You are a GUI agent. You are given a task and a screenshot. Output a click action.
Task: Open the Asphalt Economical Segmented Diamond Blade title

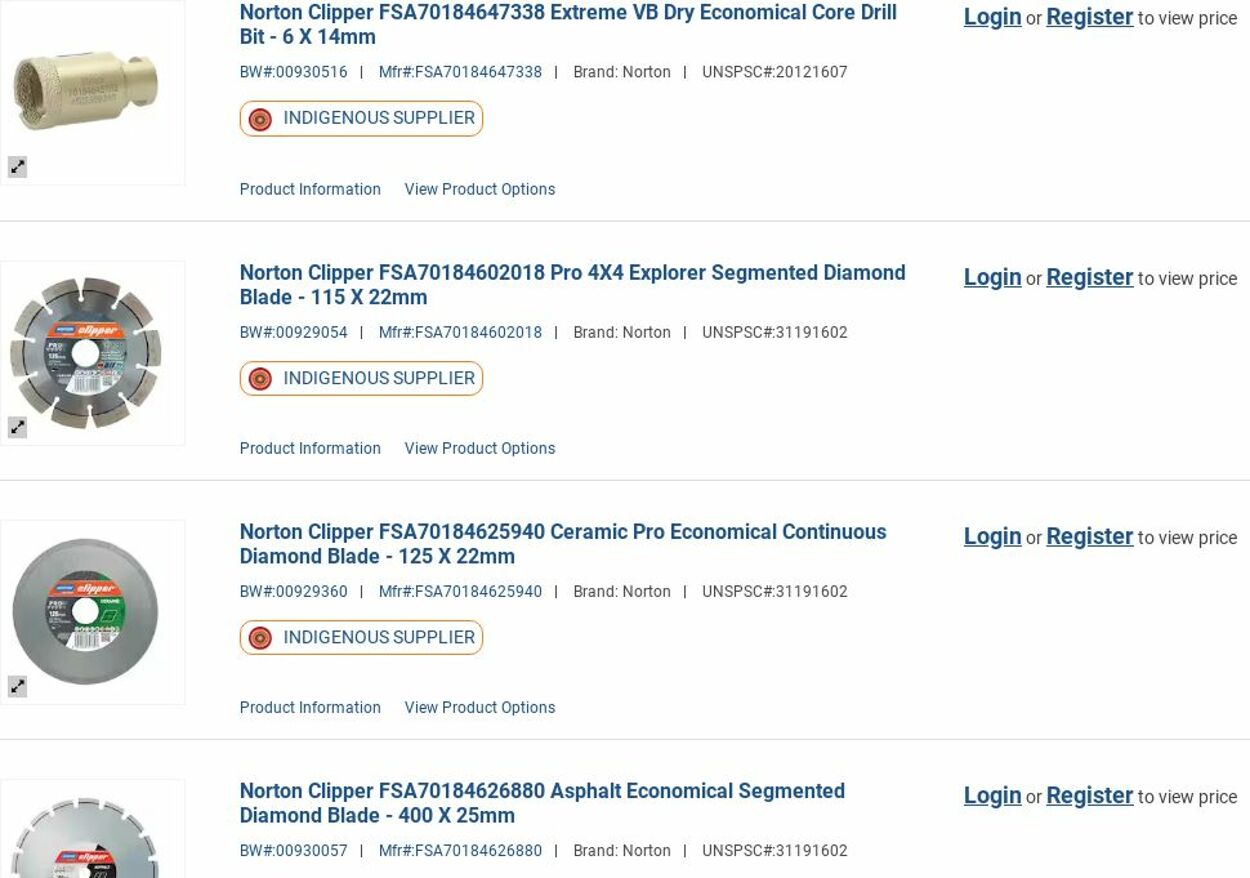(x=541, y=803)
